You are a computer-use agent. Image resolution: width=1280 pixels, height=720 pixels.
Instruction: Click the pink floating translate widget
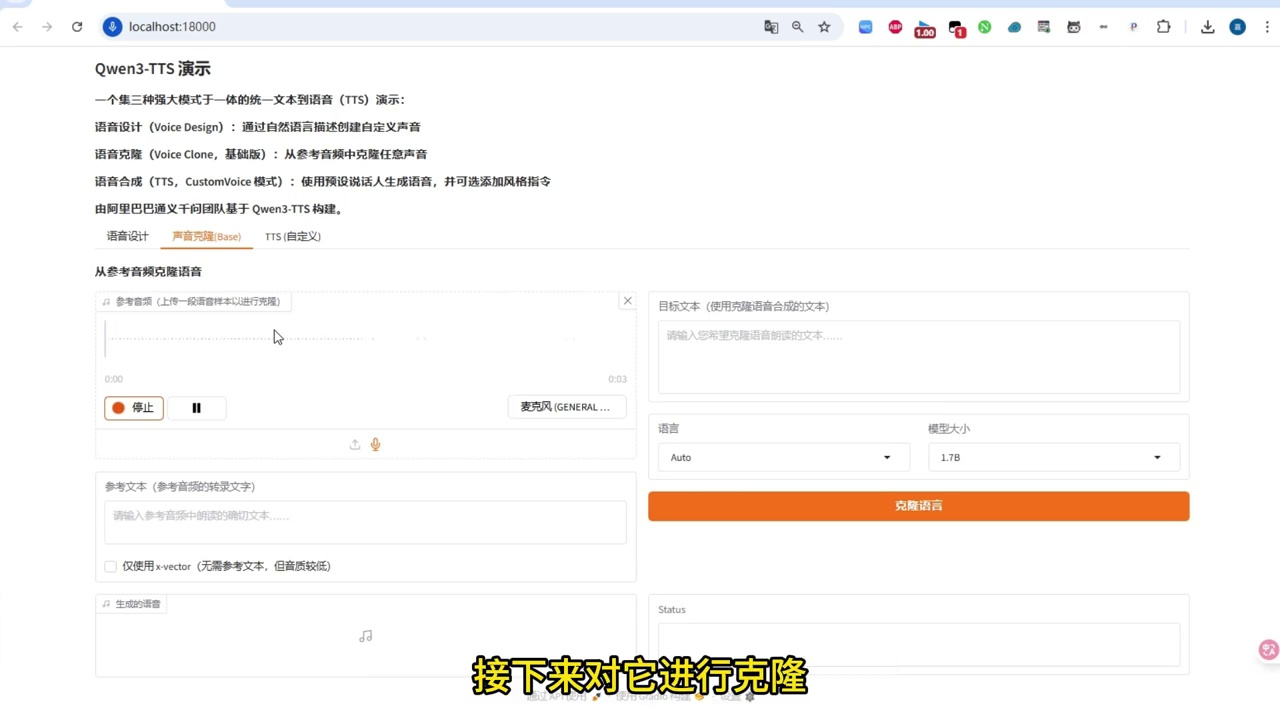point(1268,650)
